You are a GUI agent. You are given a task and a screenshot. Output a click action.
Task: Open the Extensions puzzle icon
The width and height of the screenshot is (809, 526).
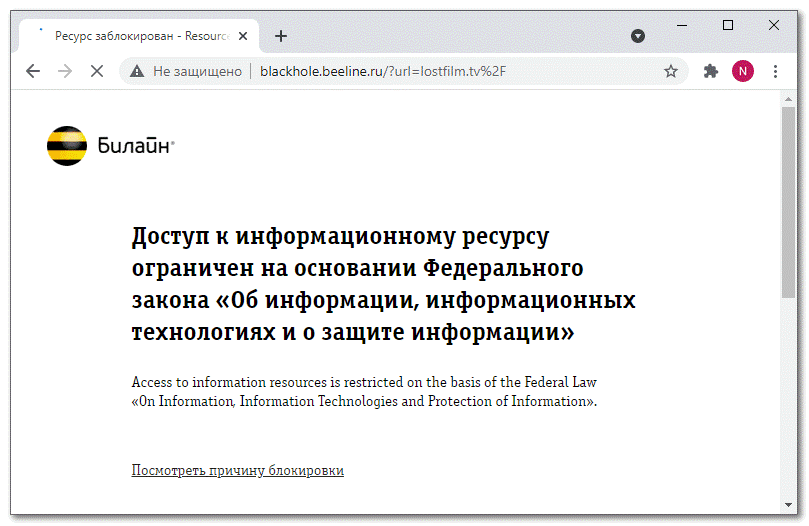click(x=711, y=71)
